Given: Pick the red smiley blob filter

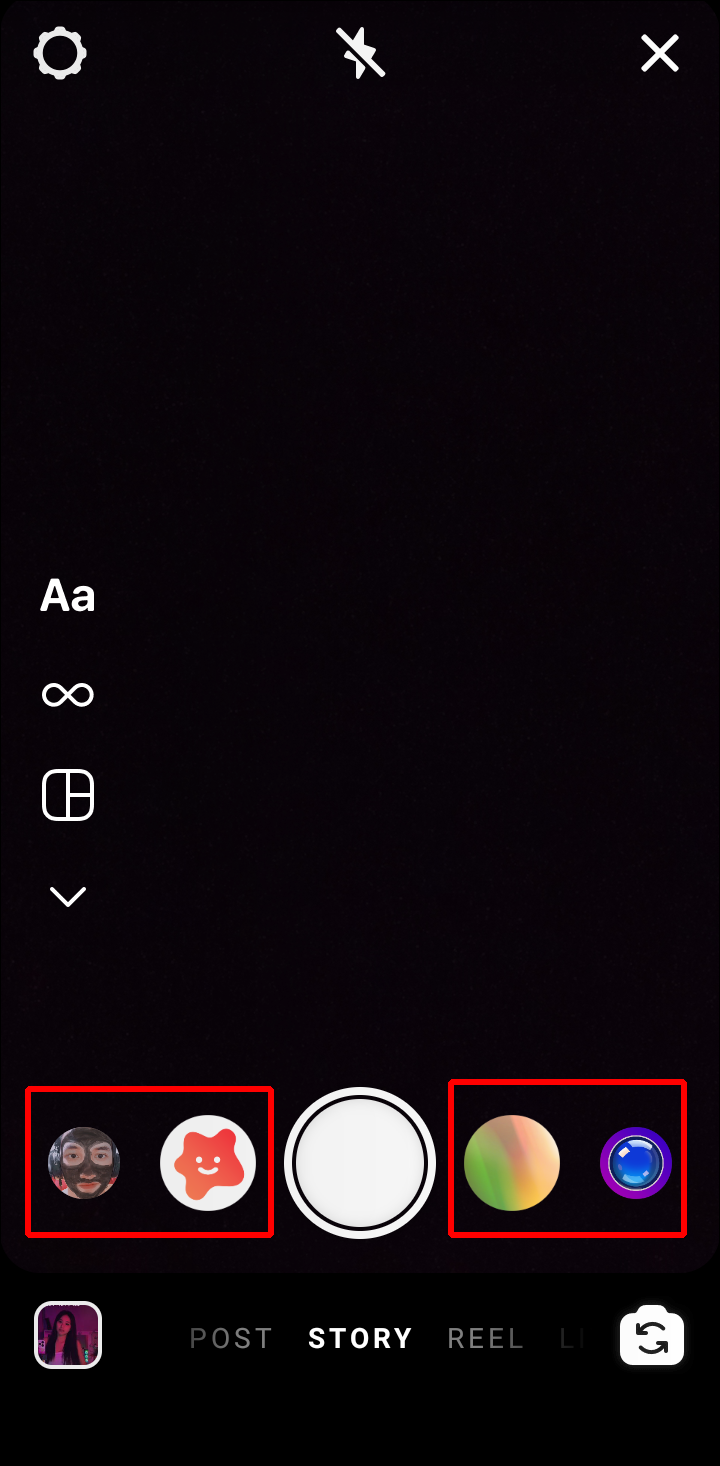Looking at the screenshot, I should tap(208, 1163).
